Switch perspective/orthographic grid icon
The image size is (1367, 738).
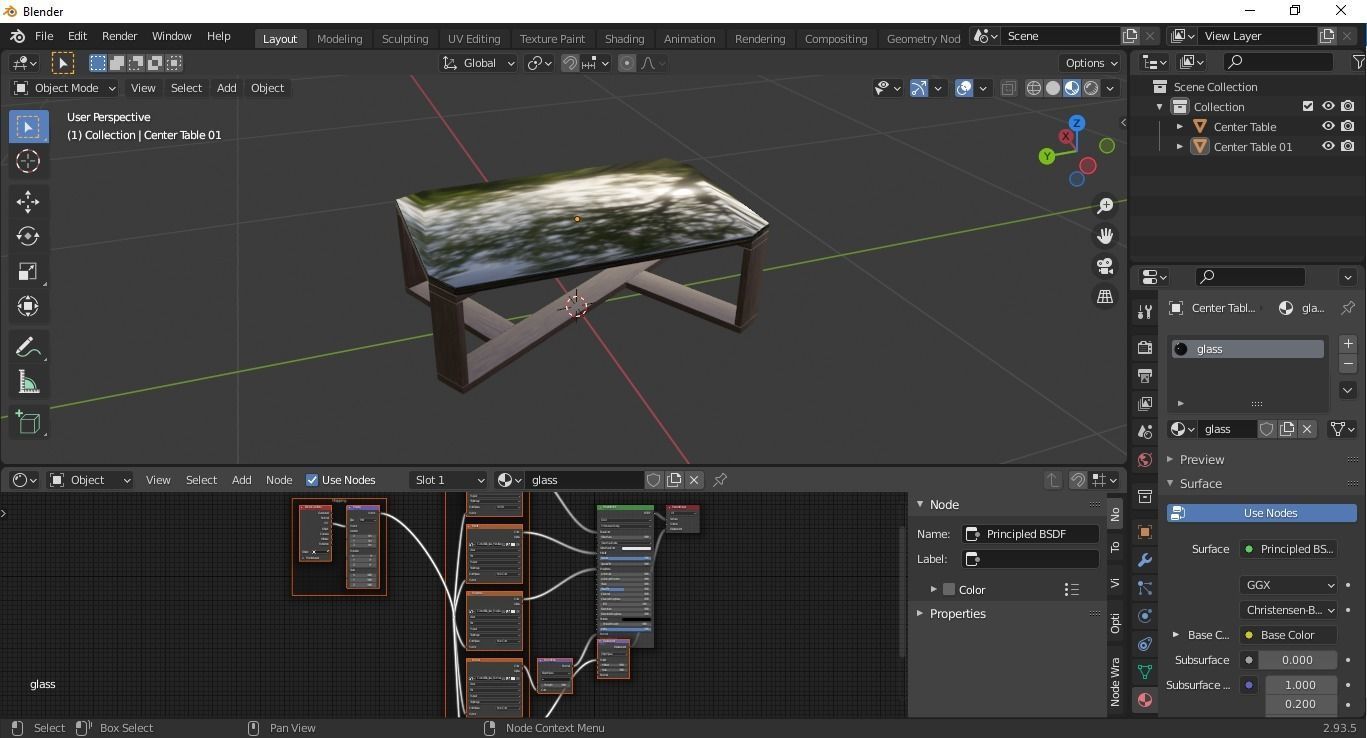coord(1105,297)
